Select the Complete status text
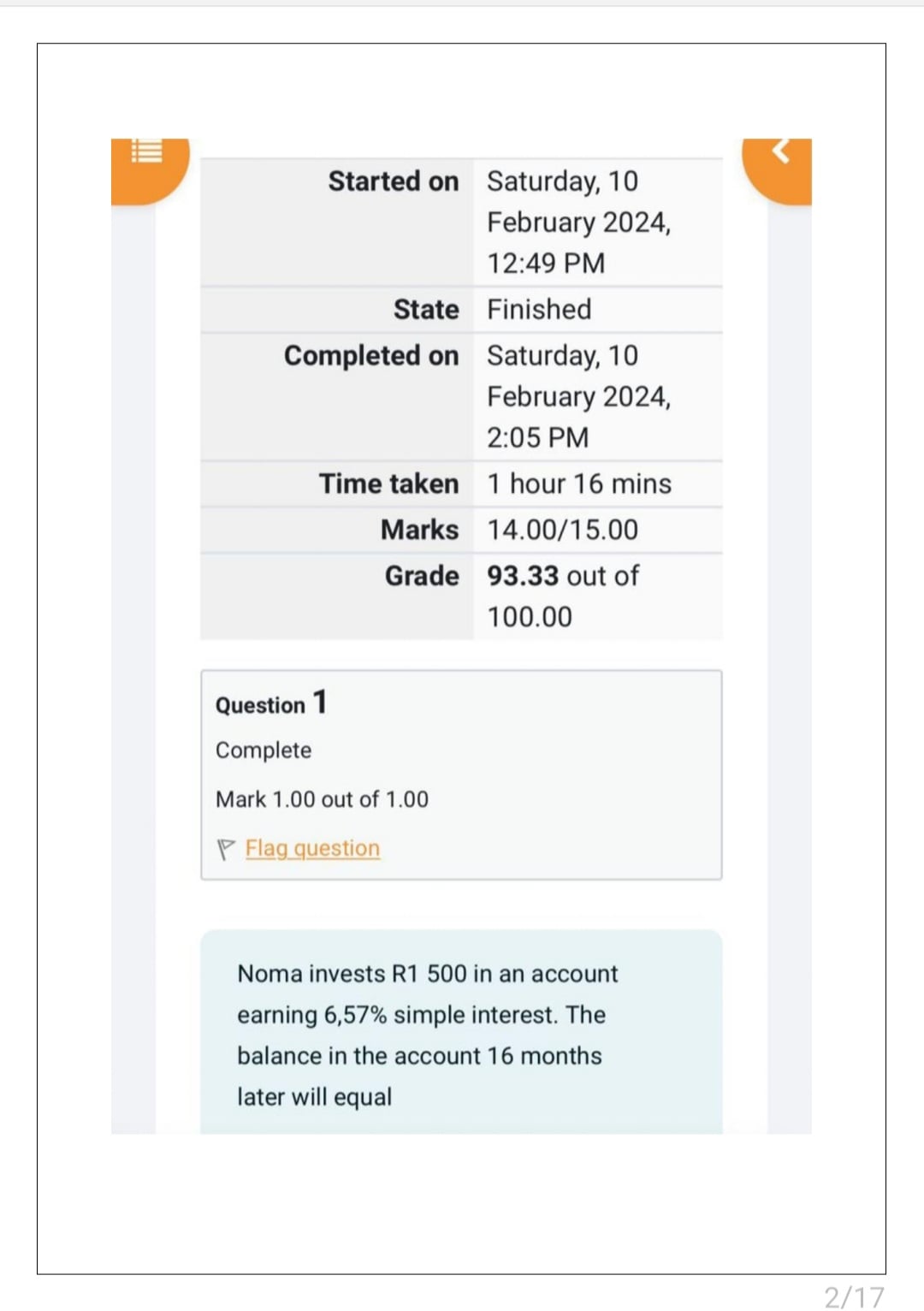Image resolution: width=924 pixels, height=1311 pixels. pos(264,750)
